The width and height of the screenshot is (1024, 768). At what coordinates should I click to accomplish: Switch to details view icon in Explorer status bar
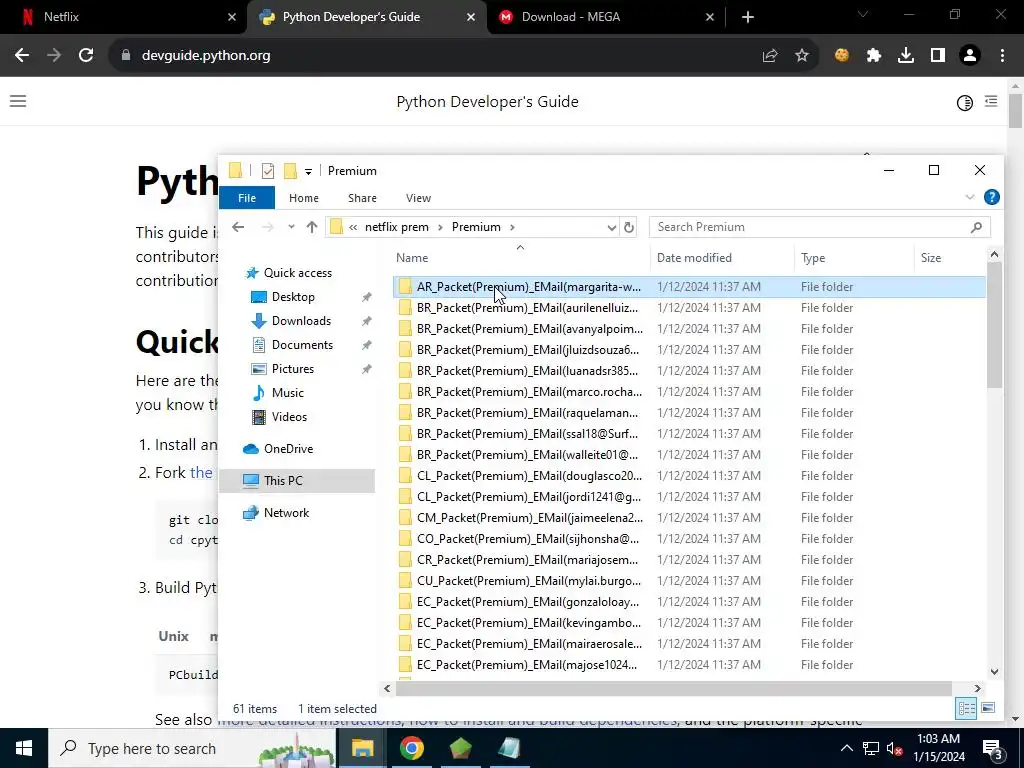(967, 708)
